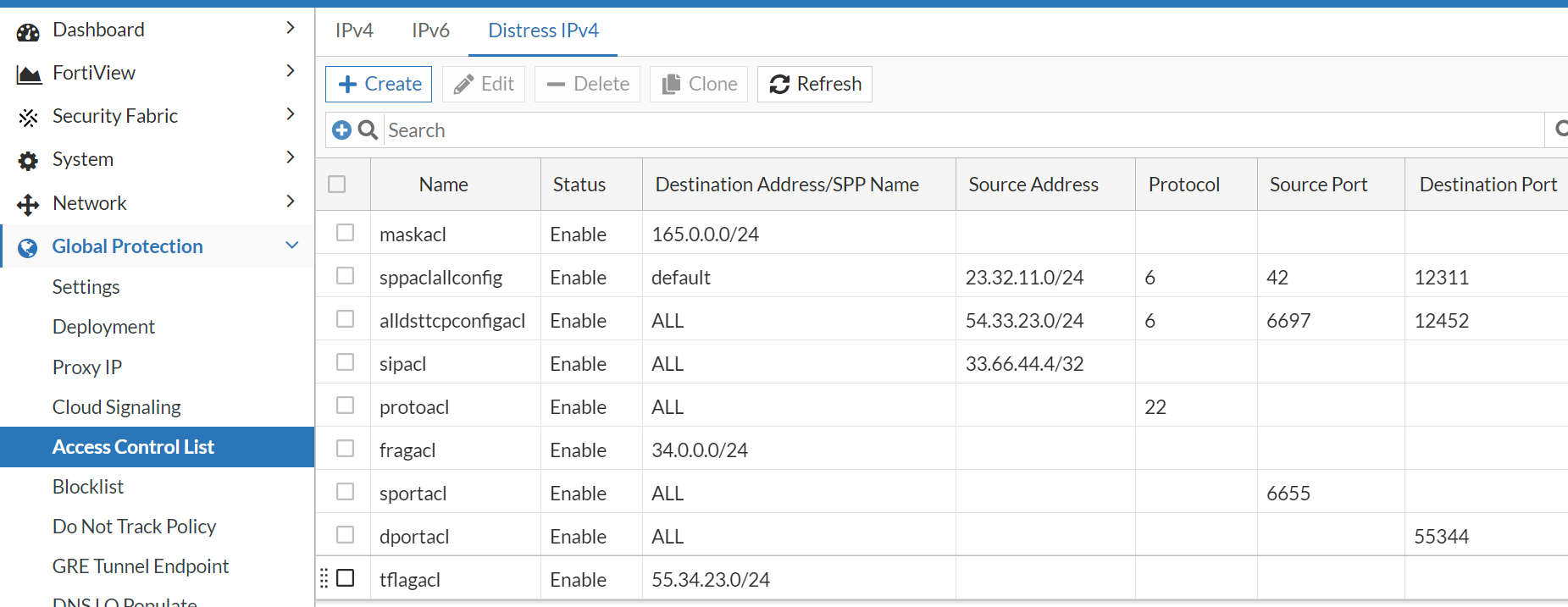Viewport: 1568px width, 607px height.
Task: Check the sppaclallconfig row checkbox
Action: pos(345,275)
